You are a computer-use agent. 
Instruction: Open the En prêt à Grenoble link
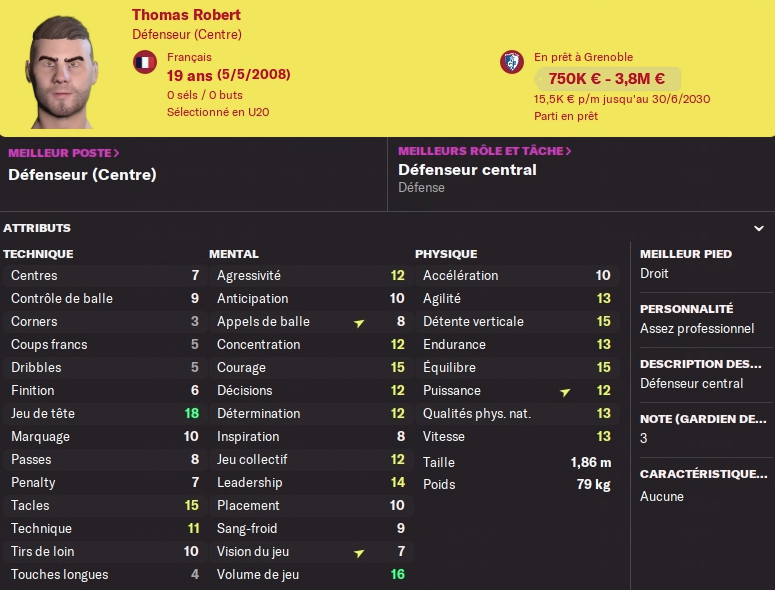(x=583, y=57)
